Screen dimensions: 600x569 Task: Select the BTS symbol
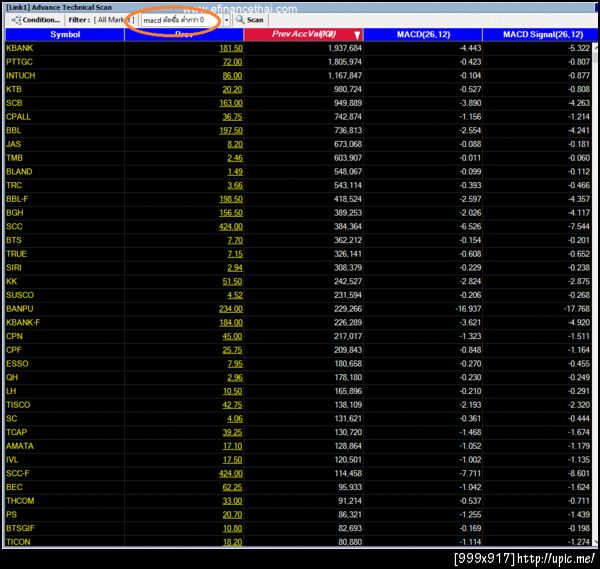tap(14, 240)
